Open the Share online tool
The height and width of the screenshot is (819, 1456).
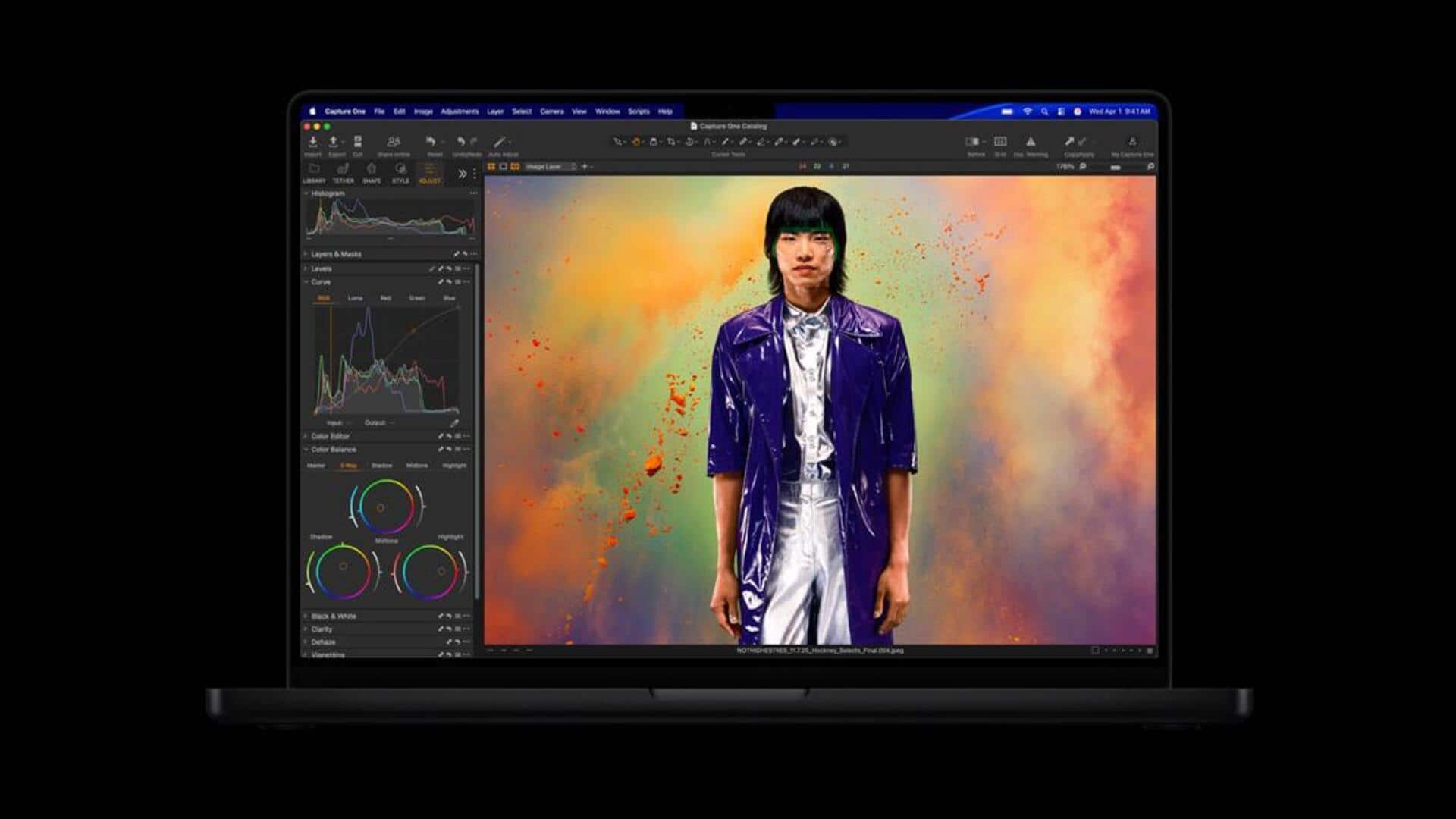coord(394,143)
